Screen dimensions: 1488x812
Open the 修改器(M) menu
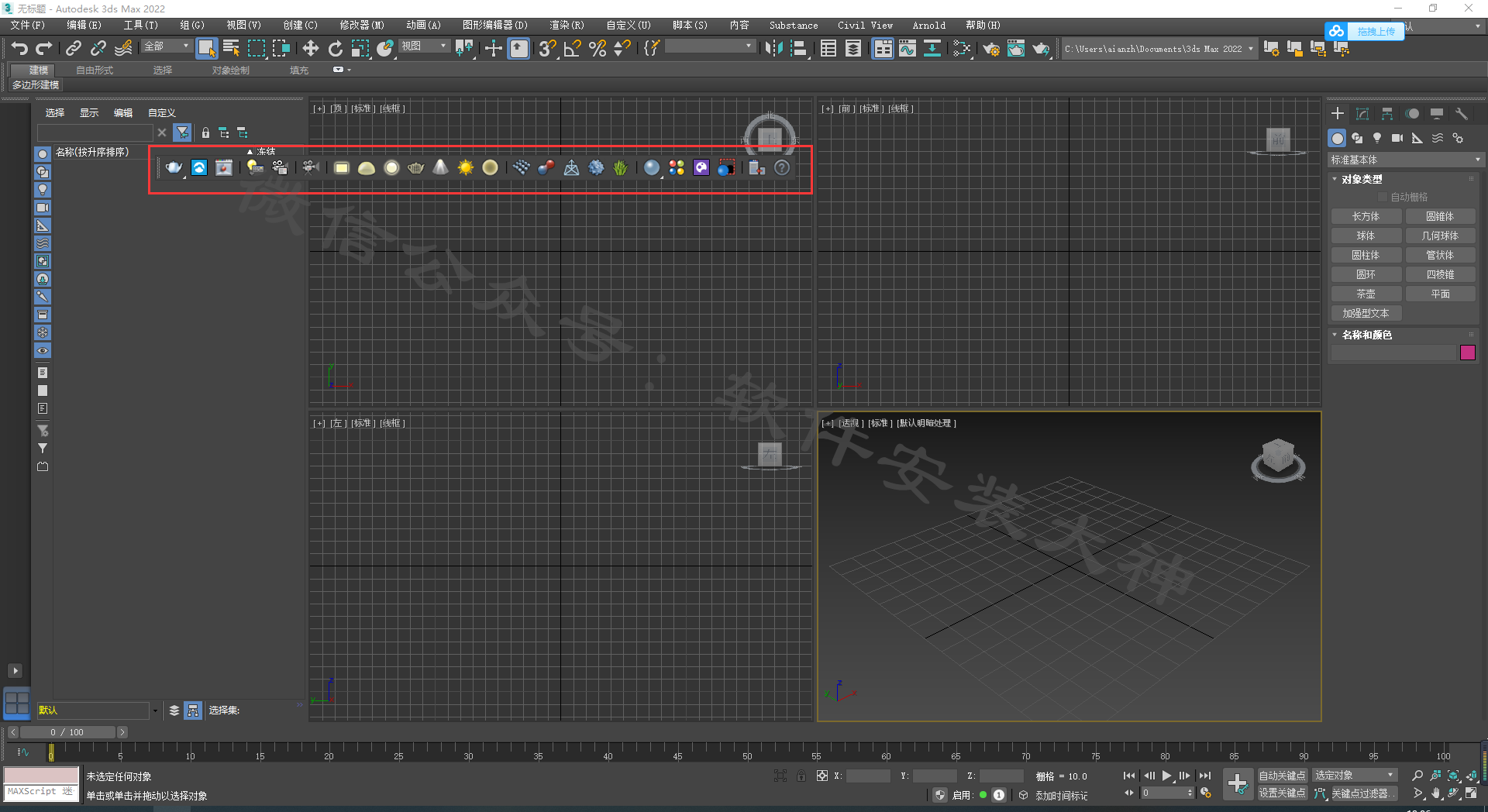362,26
